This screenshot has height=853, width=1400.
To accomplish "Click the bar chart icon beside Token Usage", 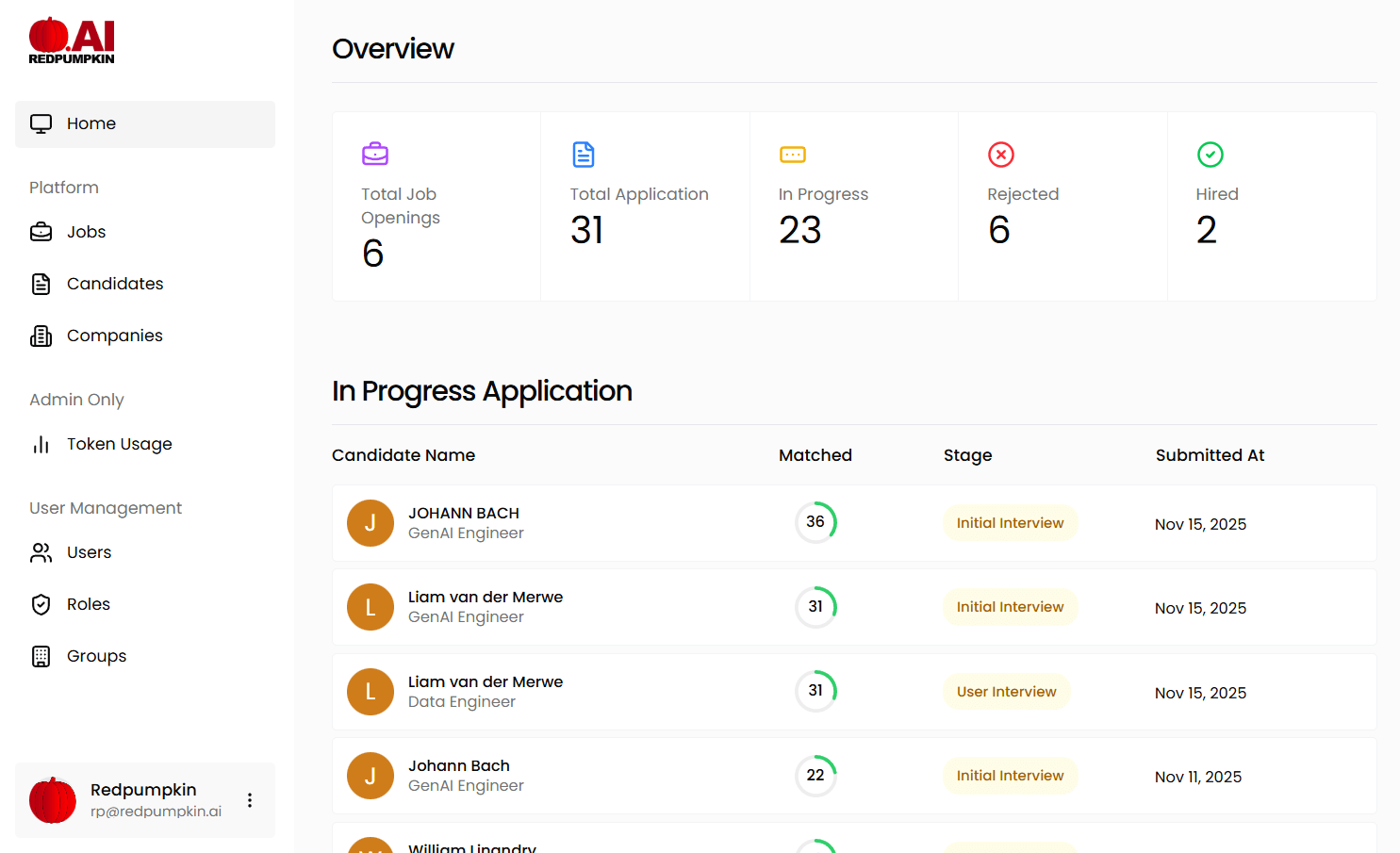I will pyautogui.click(x=41, y=444).
